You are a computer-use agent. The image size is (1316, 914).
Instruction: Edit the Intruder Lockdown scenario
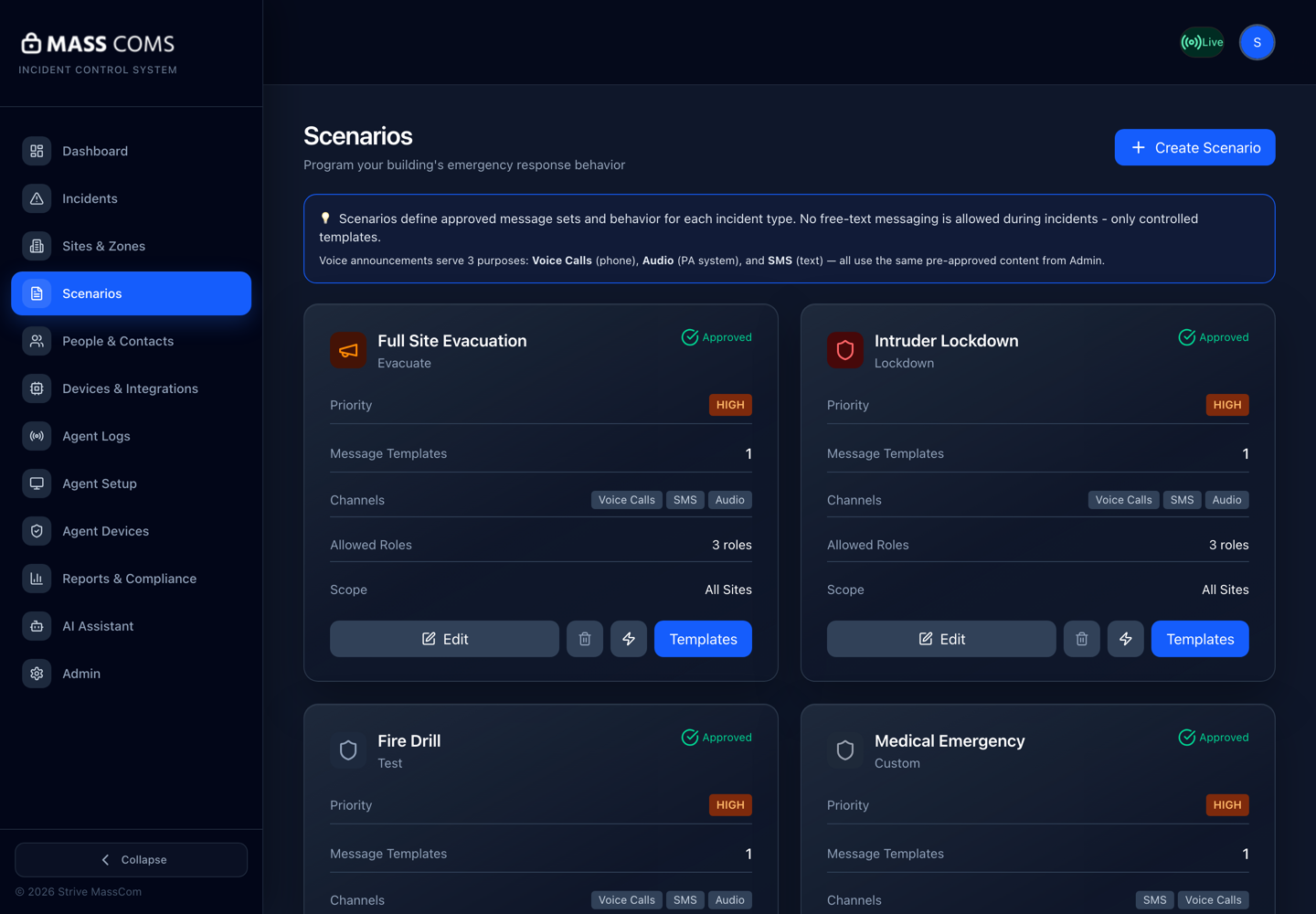pos(941,639)
